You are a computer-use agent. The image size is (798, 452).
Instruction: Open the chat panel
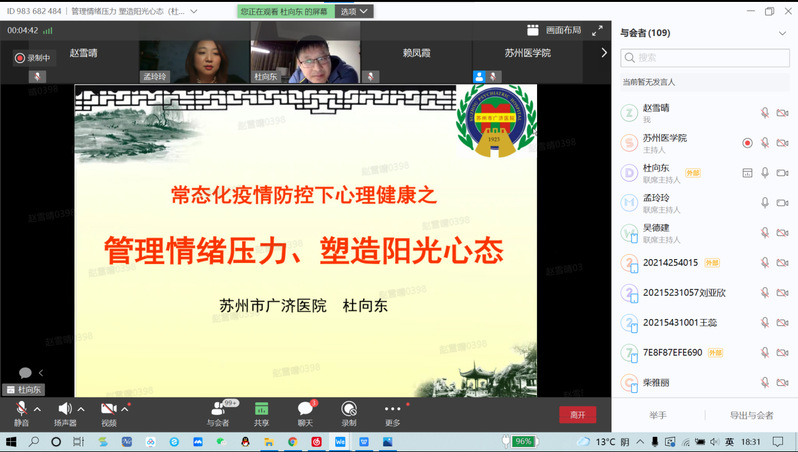pos(305,411)
